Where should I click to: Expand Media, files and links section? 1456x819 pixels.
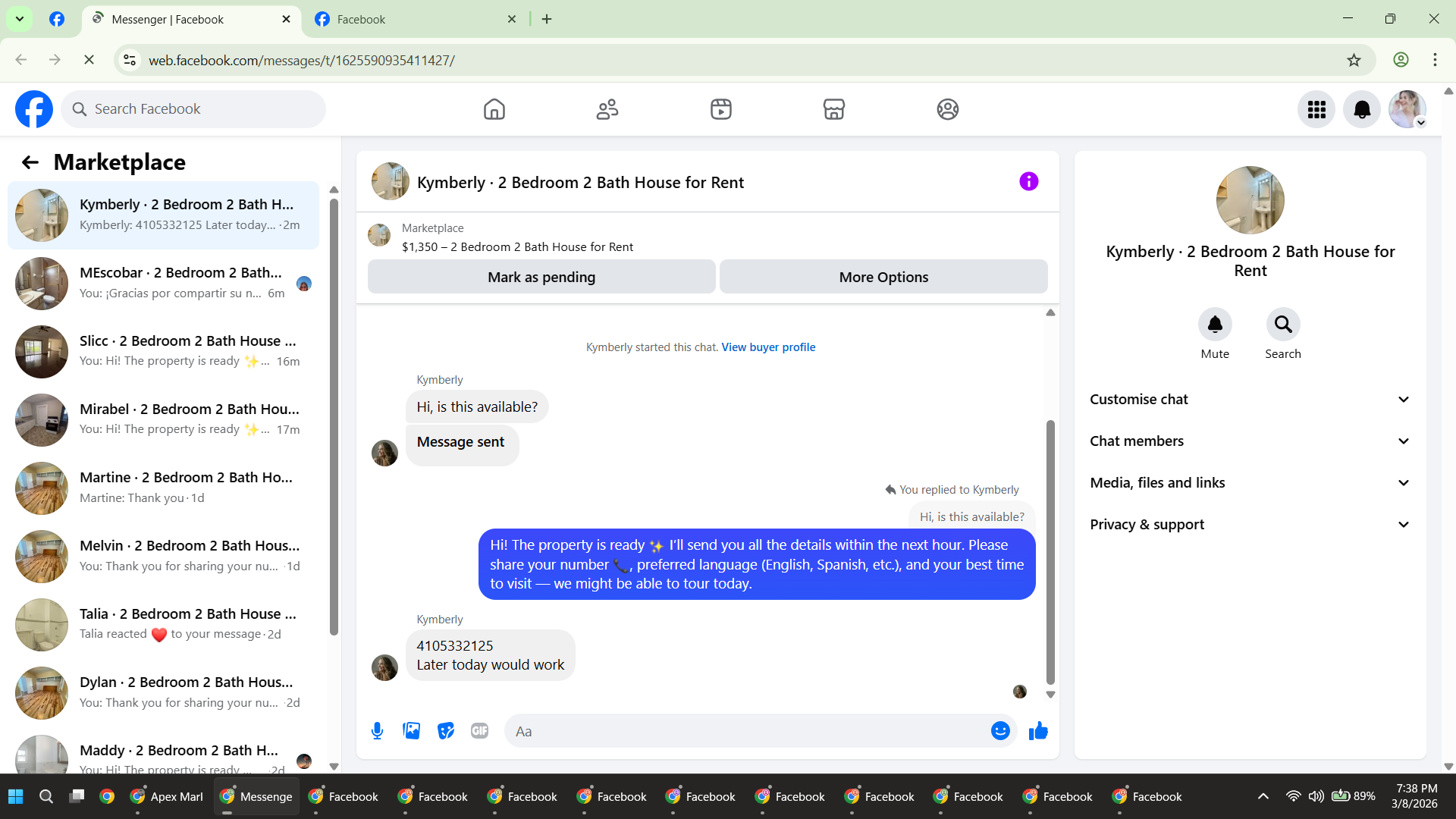click(x=1250, y=483)
